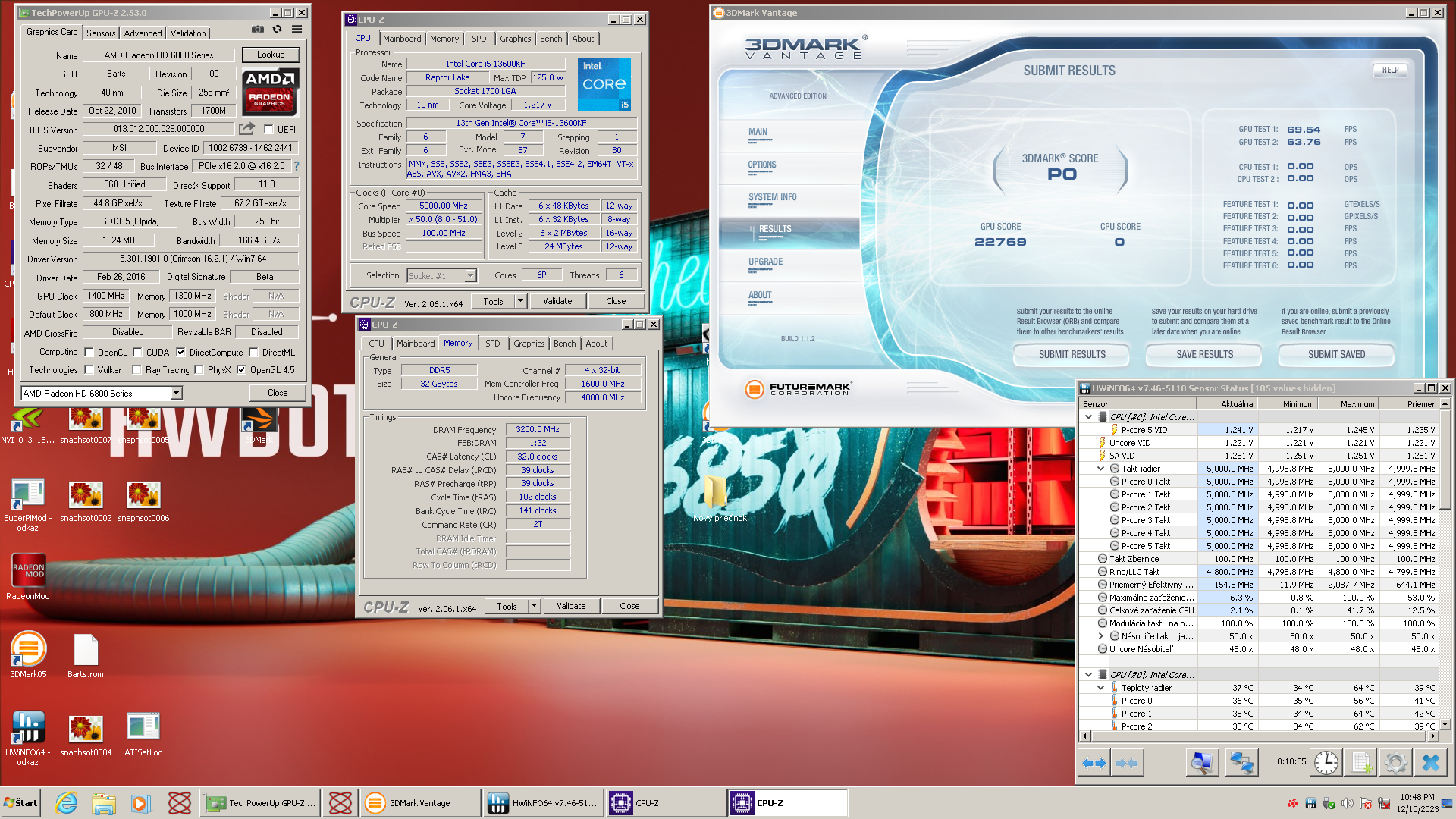Screen dimensions: 1456x819
Task: Toggle the Ray Tracing checkbox
Action: pos(136,370)
